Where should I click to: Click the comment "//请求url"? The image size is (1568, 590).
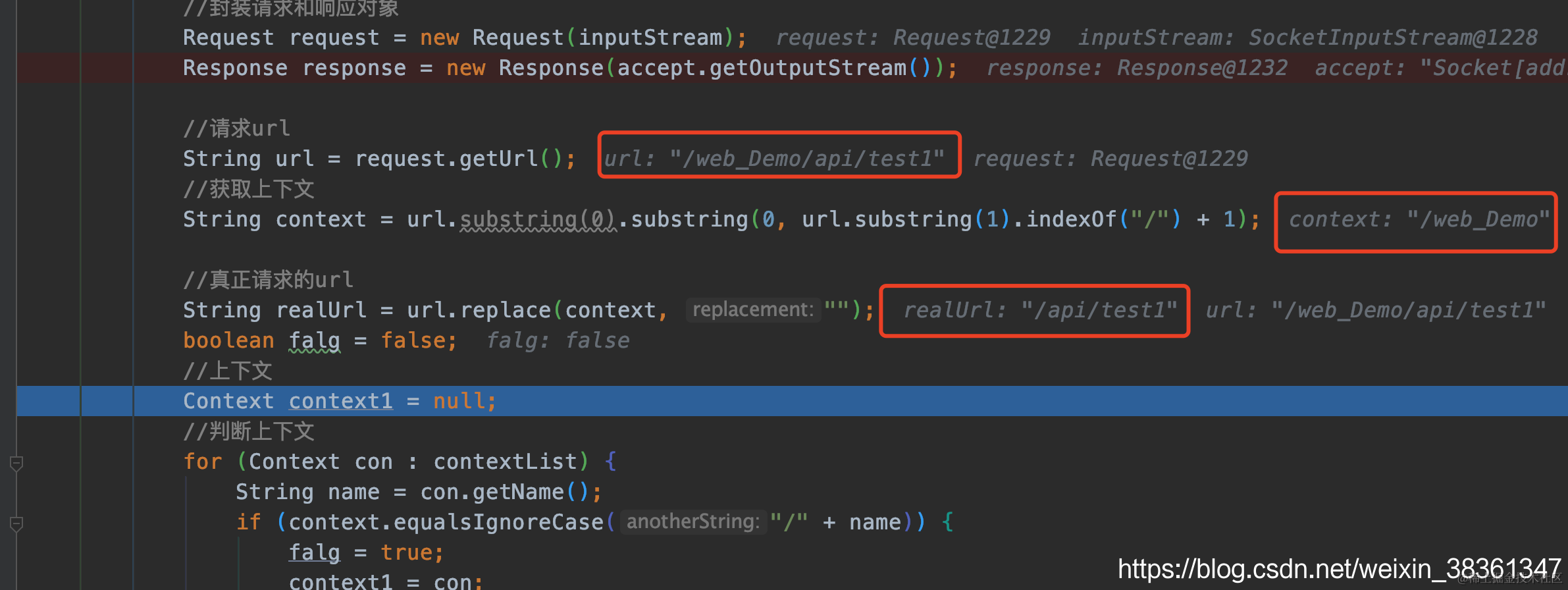point(236,128)
